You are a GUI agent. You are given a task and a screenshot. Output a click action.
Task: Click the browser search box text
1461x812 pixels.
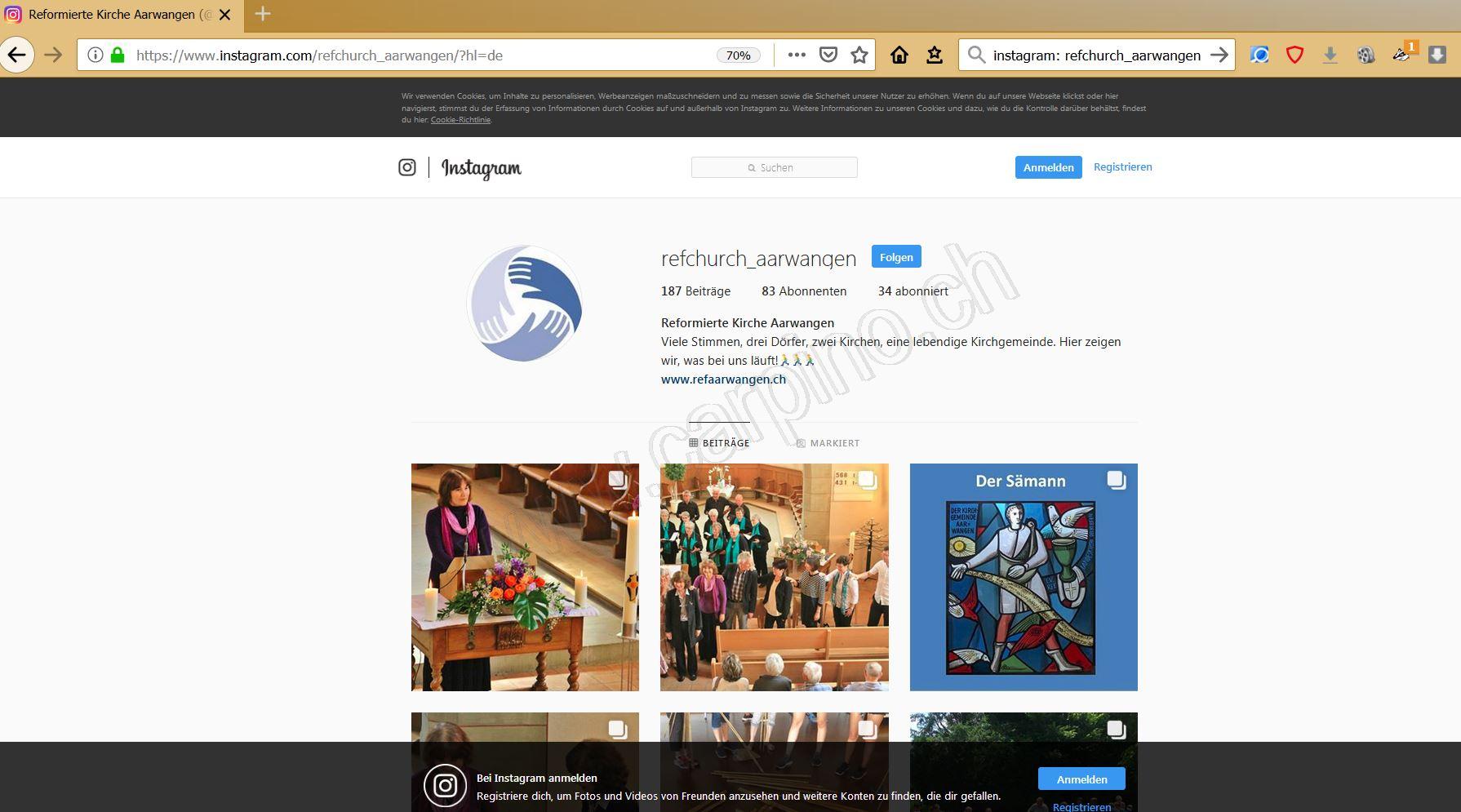[x=1096, y=55]
